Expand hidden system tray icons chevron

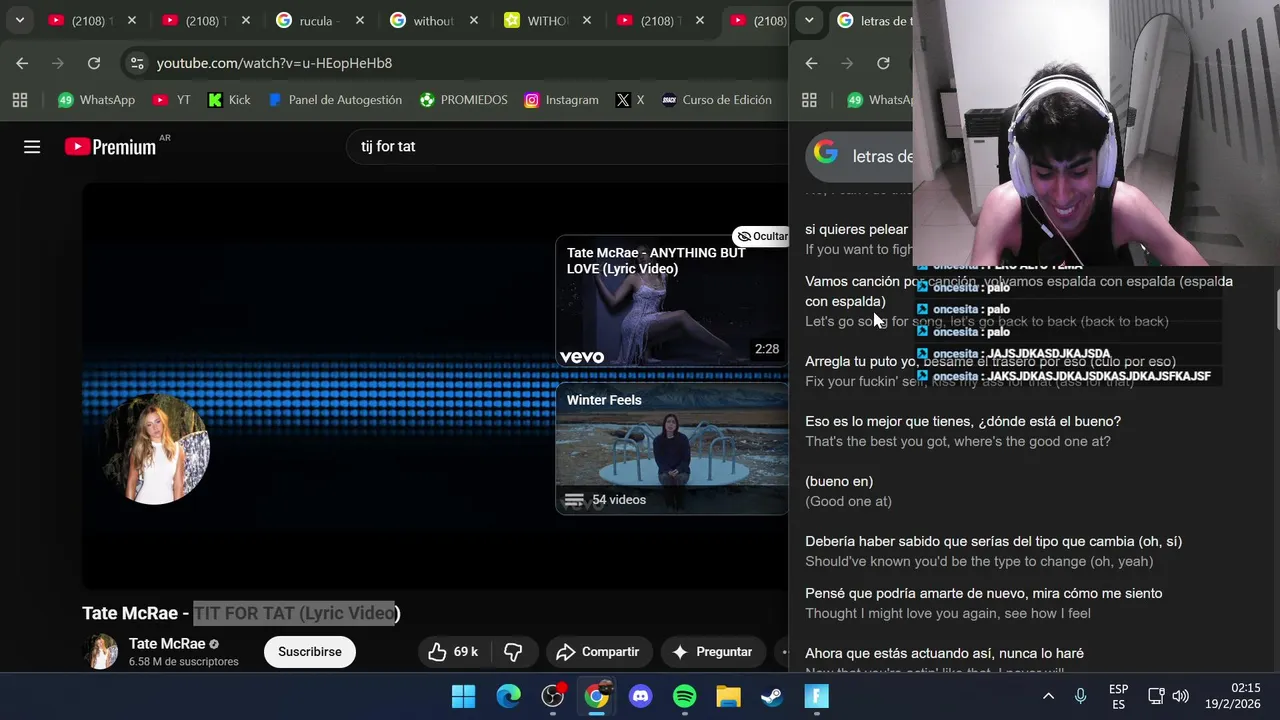(x=1048, y=696)
